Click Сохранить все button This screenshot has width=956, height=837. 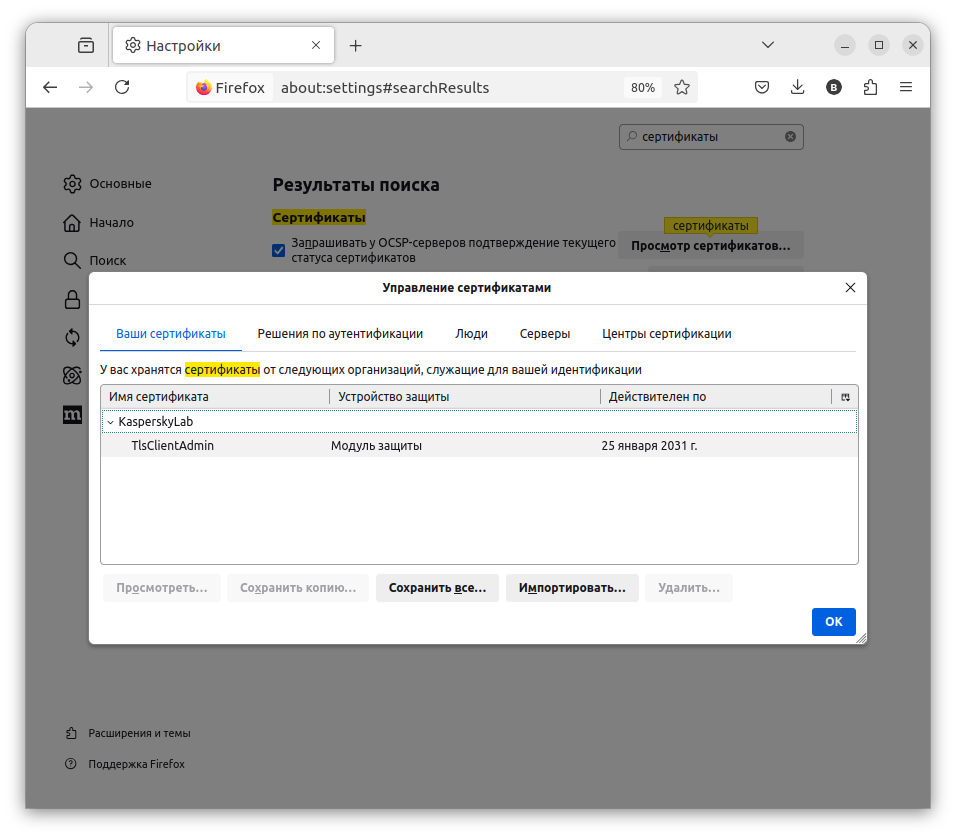[x=437, y=588]
